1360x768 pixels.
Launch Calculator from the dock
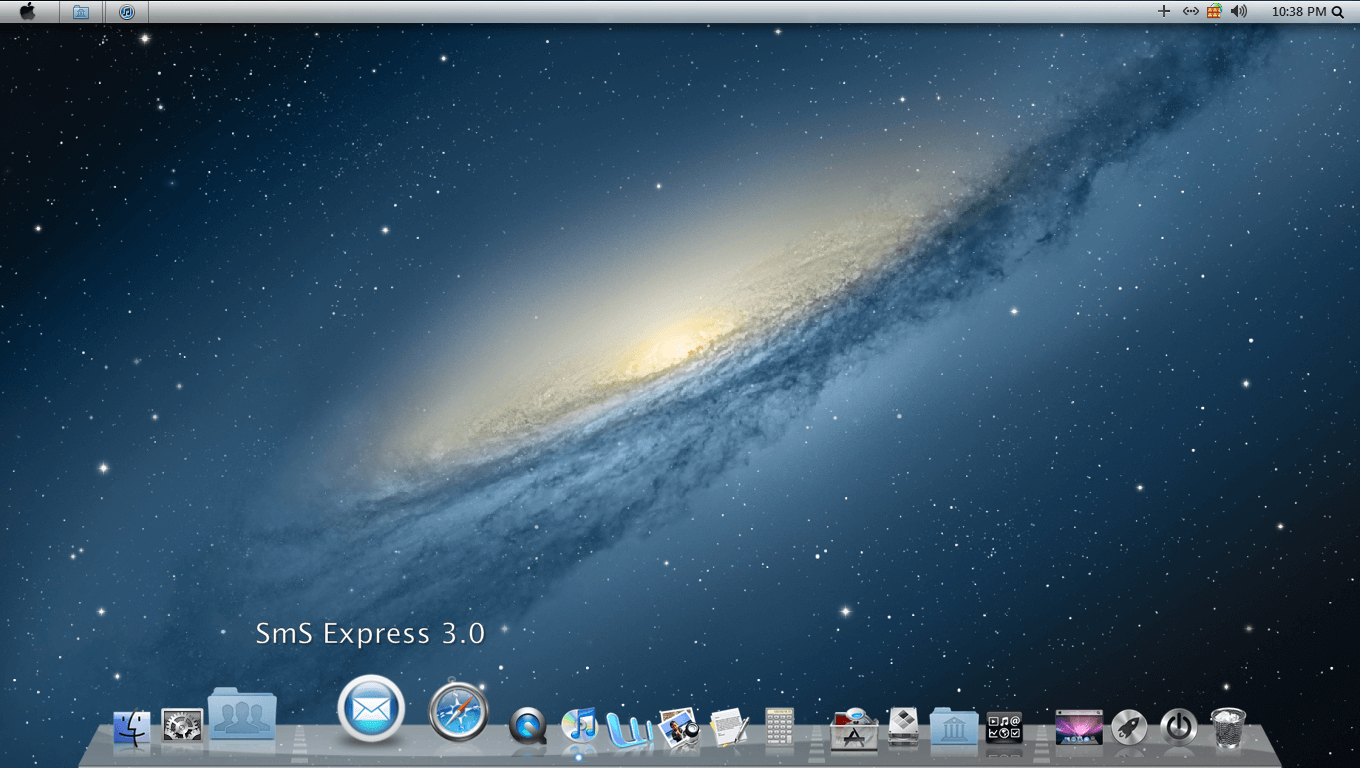[779, 726]
